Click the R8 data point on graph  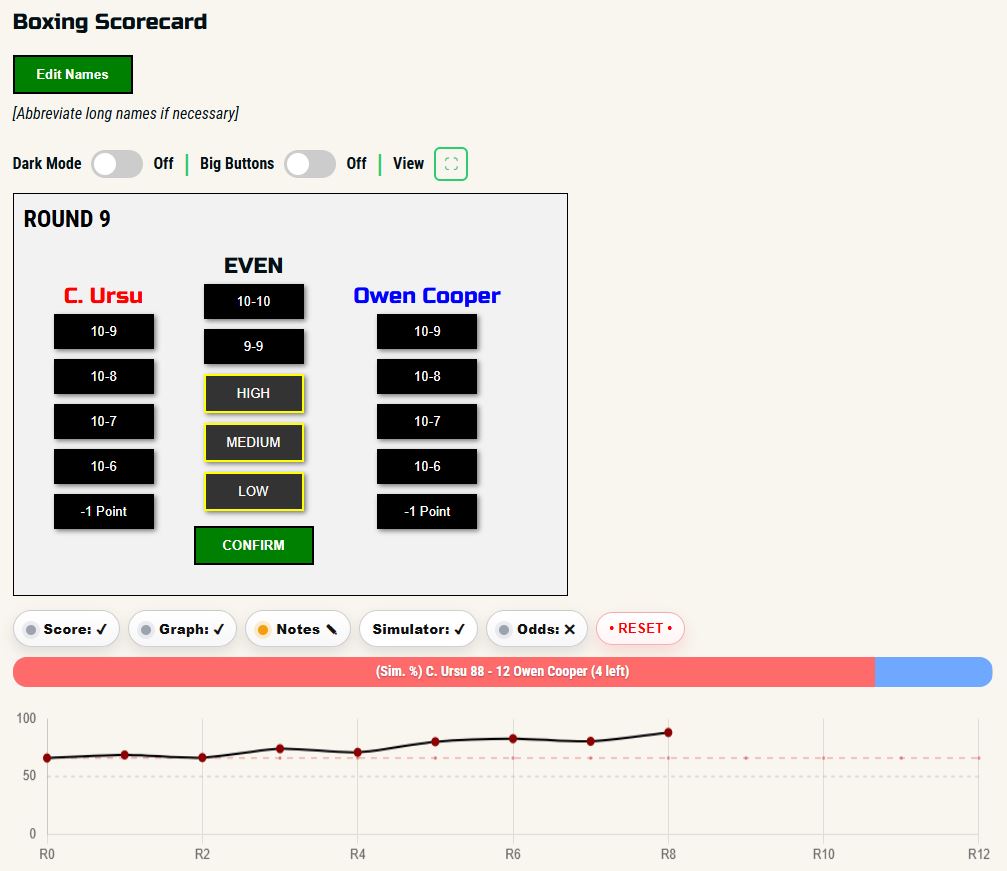tap(668, 732)
